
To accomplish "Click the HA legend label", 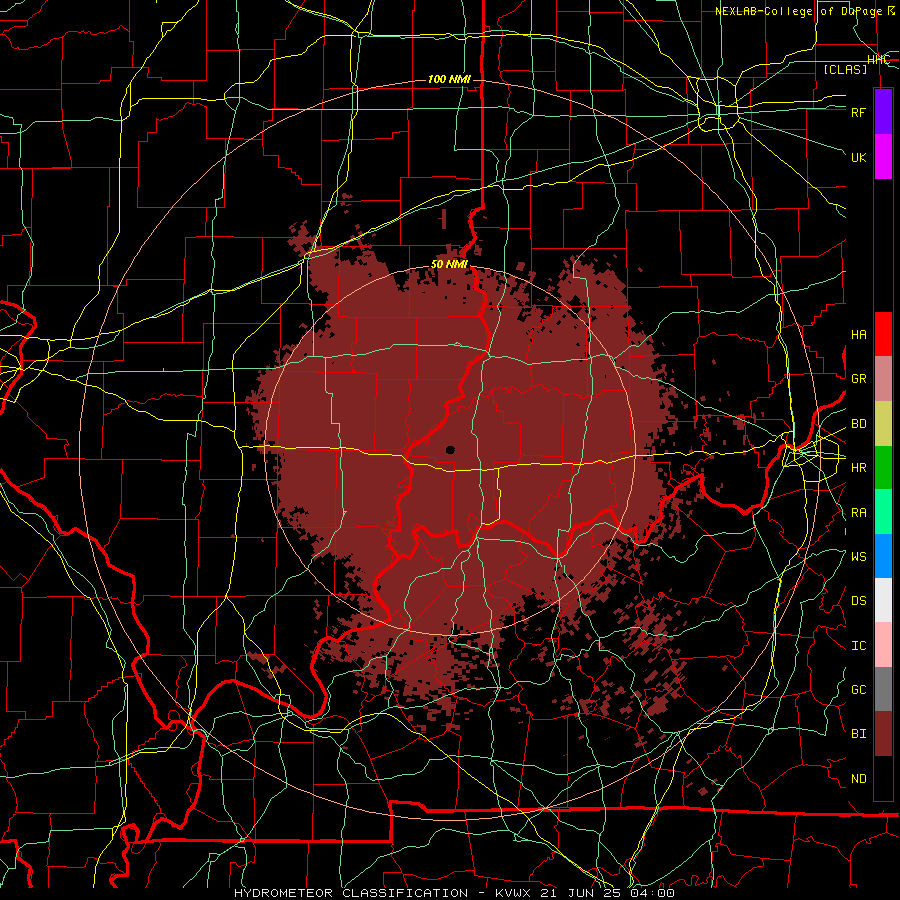I will click(x=858, y=335).
